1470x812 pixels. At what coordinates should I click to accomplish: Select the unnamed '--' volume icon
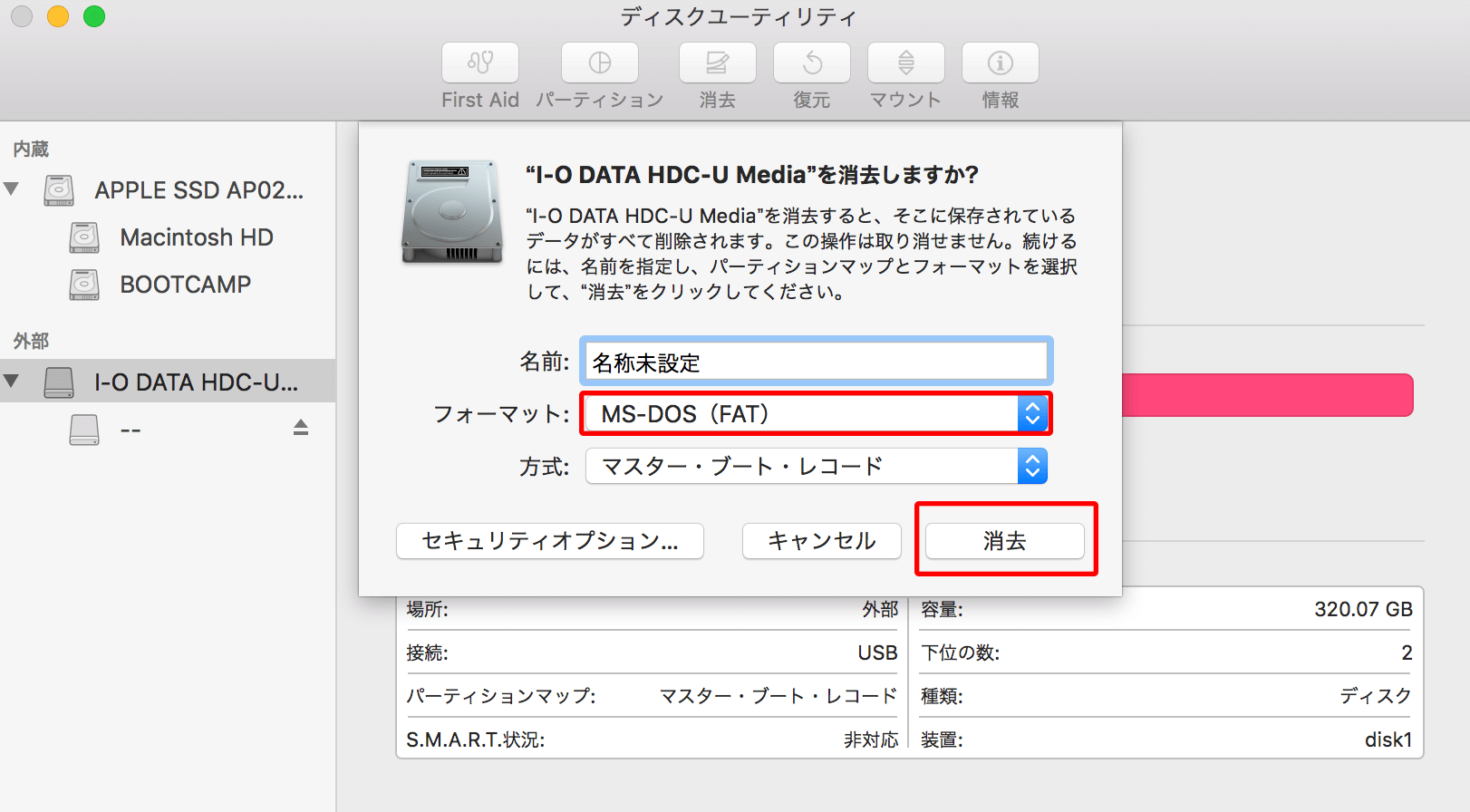[x=84, y=430]
